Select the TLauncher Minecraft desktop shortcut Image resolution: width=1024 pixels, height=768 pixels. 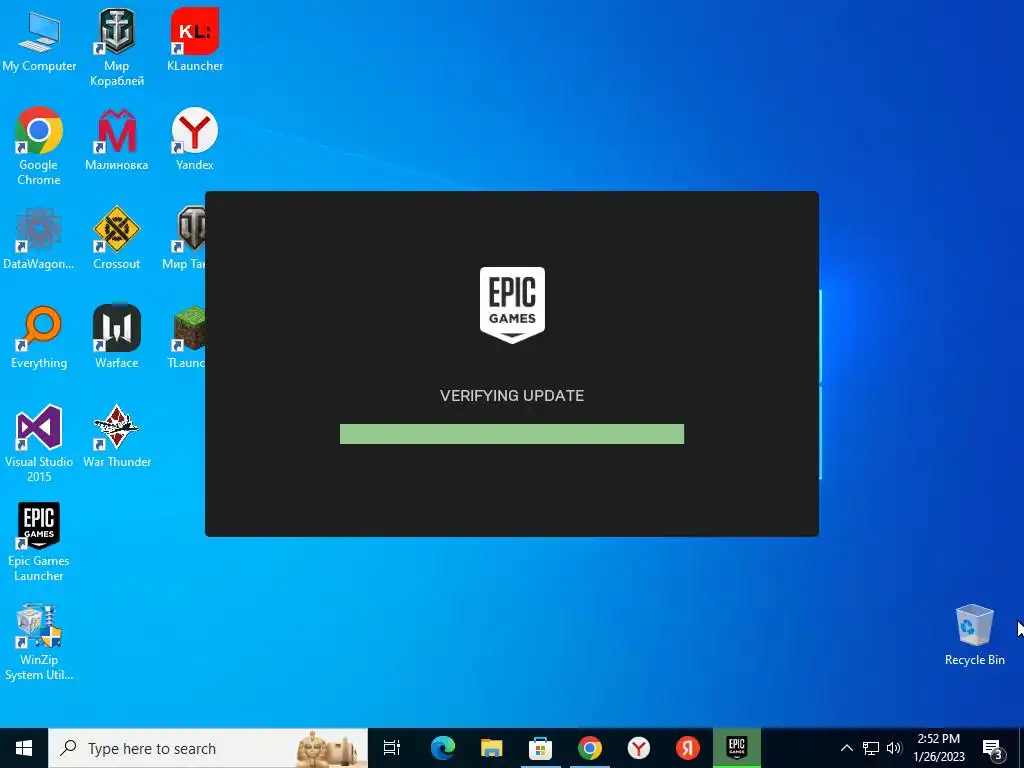[186, 338]
